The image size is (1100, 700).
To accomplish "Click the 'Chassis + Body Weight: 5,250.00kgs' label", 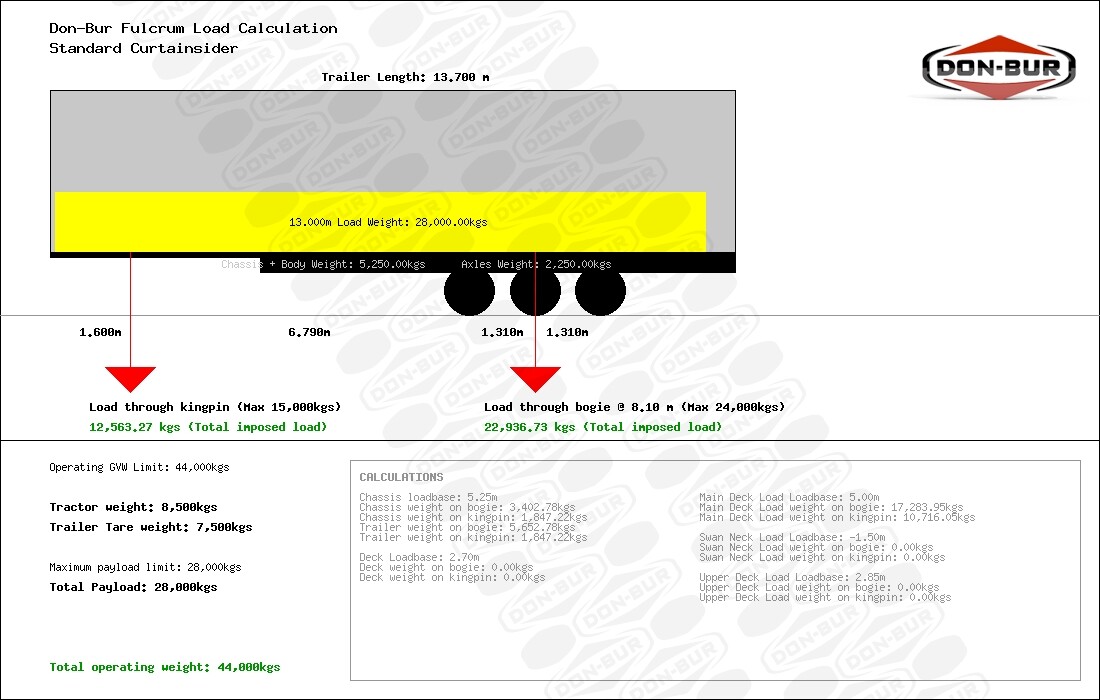I will click(323, 264).
